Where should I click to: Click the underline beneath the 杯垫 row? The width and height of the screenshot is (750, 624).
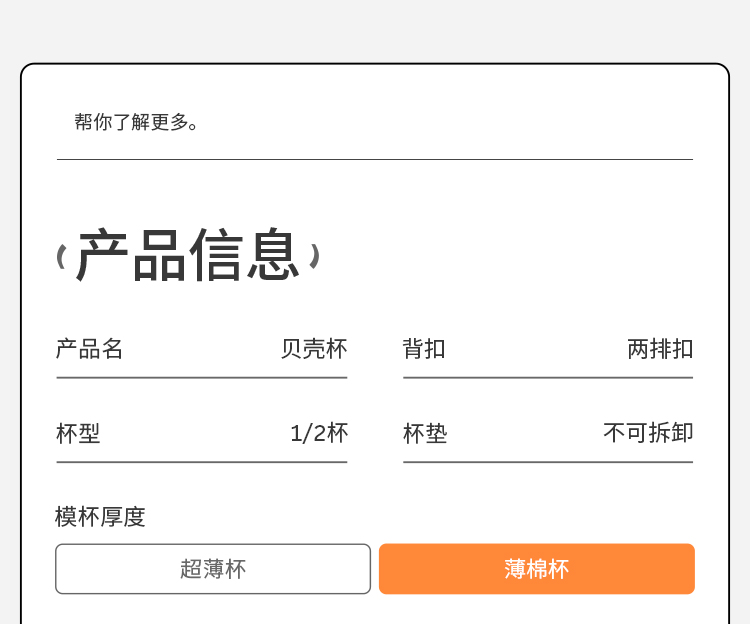tap(548, 462)
